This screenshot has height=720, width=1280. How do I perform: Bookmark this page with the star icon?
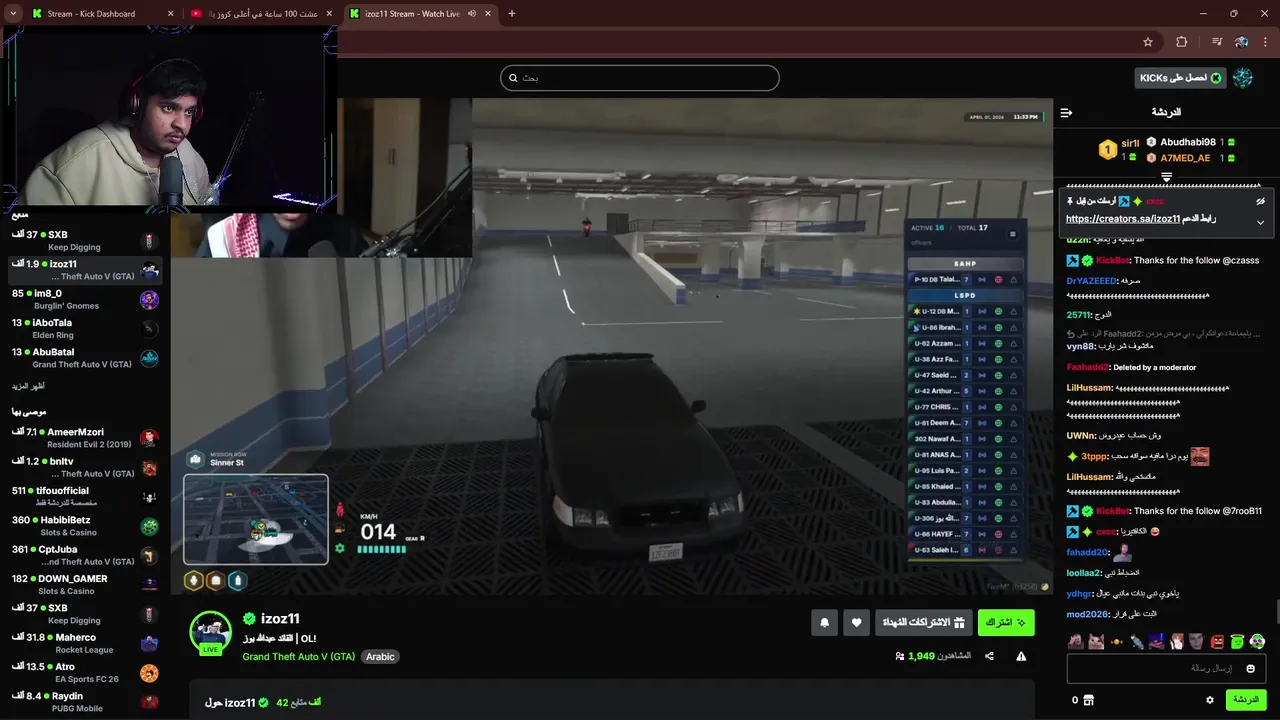click(1148, 42)
